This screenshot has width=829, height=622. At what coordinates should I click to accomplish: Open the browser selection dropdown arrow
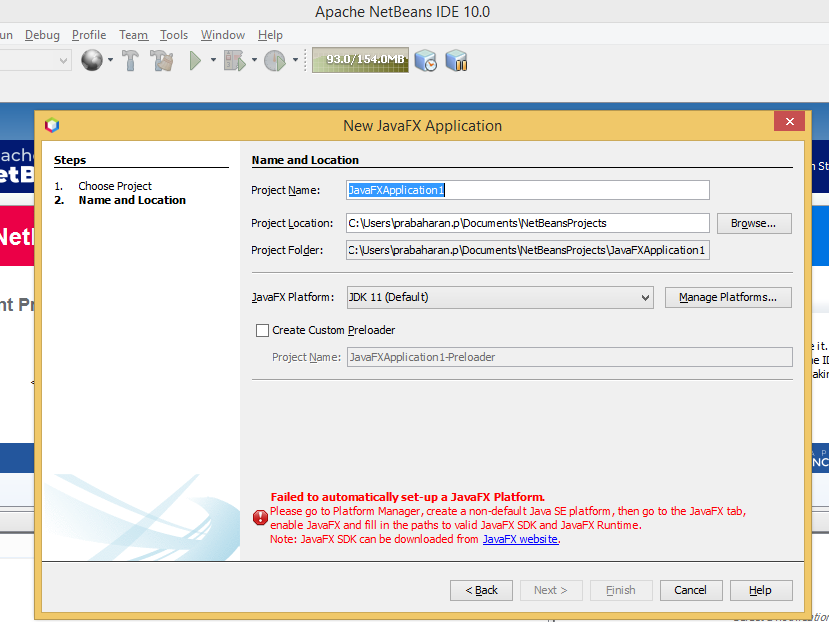pos(110,60)
